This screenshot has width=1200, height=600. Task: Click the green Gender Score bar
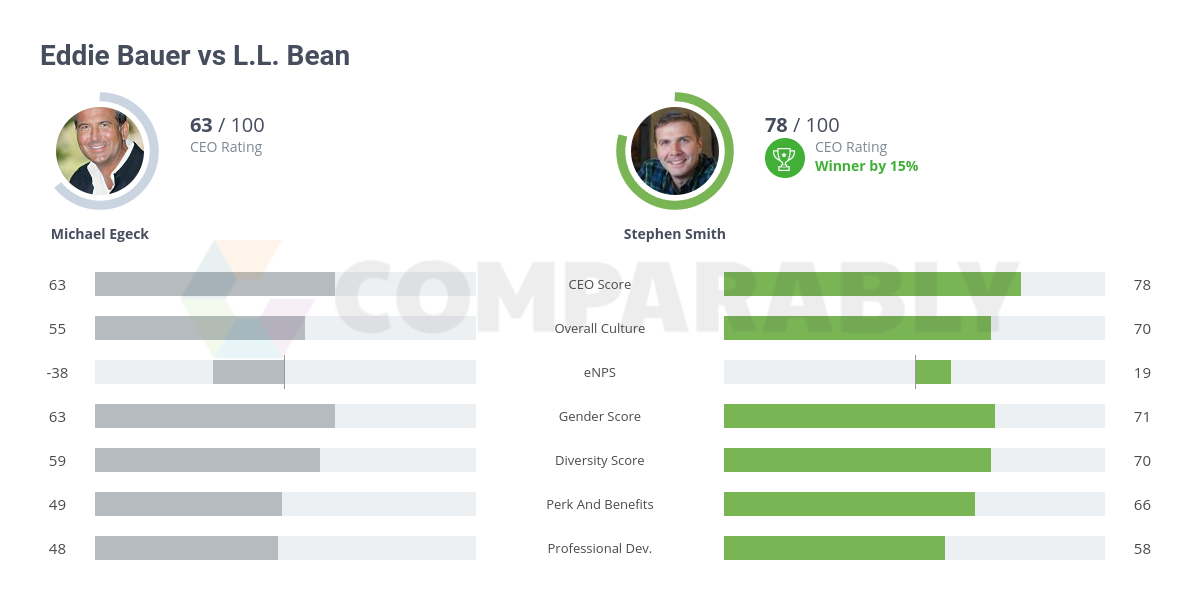pyautogui.click(x=859, y=416)
